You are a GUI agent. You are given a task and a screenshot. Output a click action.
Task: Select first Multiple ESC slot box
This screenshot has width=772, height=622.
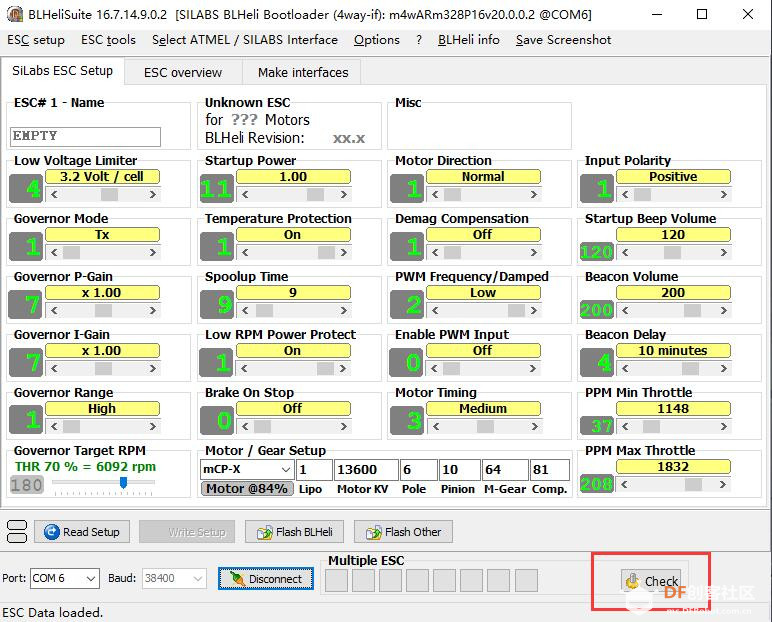point(336,581)
